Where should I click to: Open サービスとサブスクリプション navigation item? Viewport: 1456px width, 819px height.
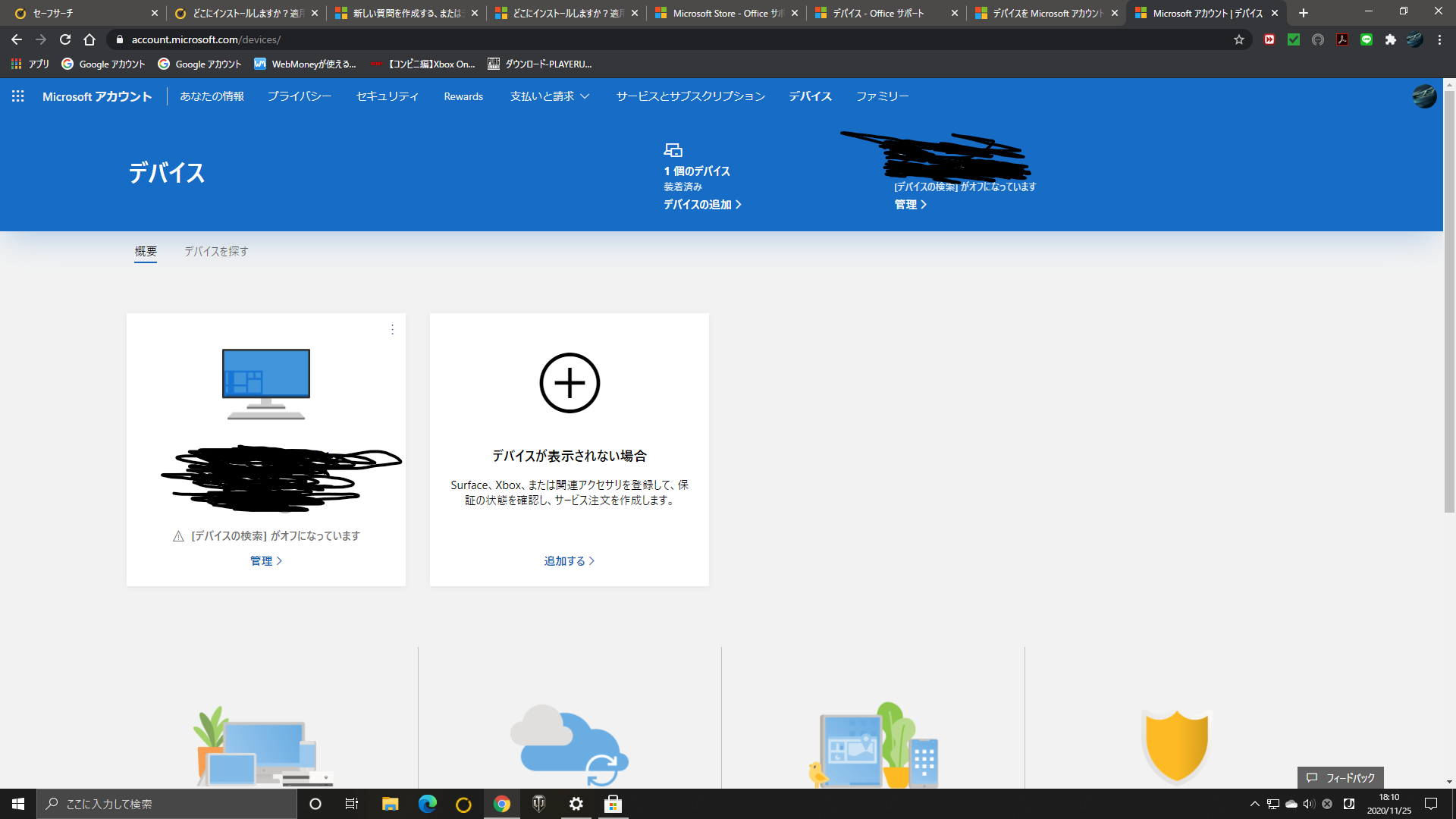coord(691,96)
